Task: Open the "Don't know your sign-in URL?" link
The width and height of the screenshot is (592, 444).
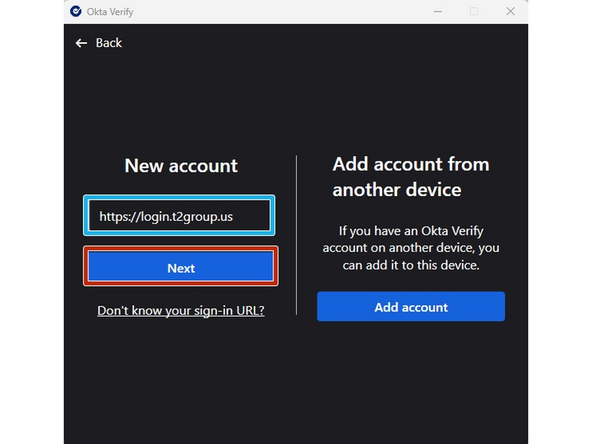Action: (x=181, y=310)
